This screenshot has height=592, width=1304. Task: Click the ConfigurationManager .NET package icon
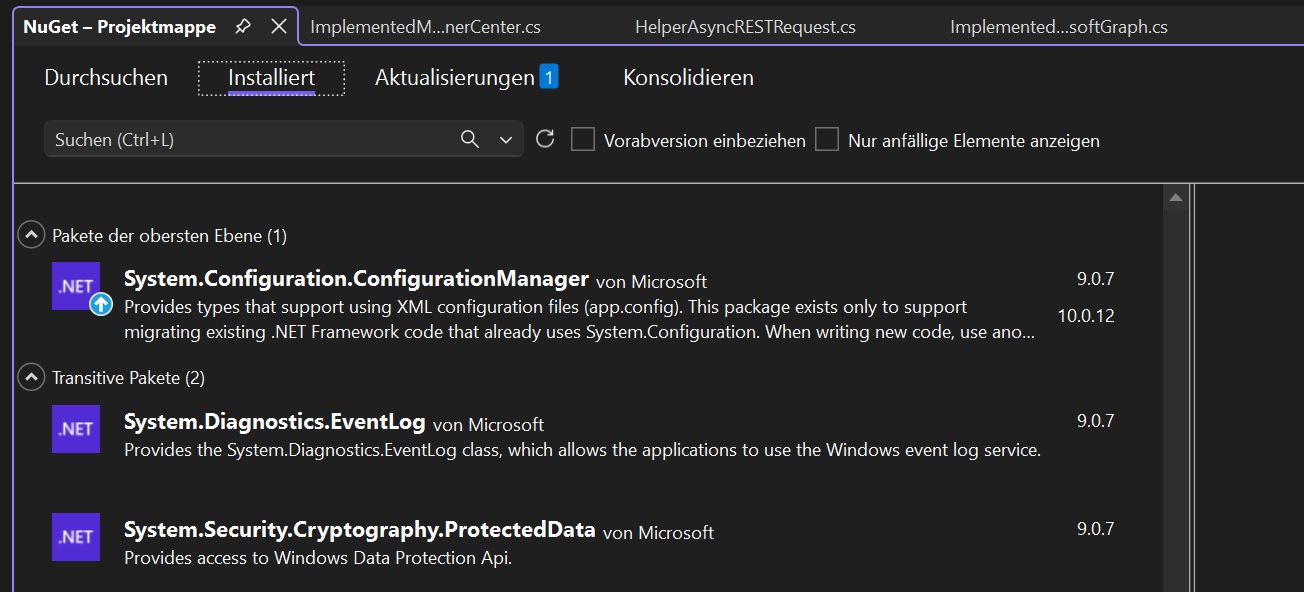point(76,286)
